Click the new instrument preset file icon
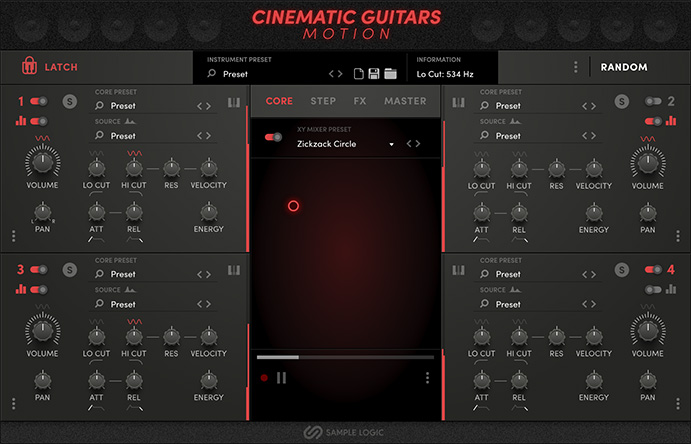This screenshot has width=691, height=444. pyautogui.click(x=358, y=74)
